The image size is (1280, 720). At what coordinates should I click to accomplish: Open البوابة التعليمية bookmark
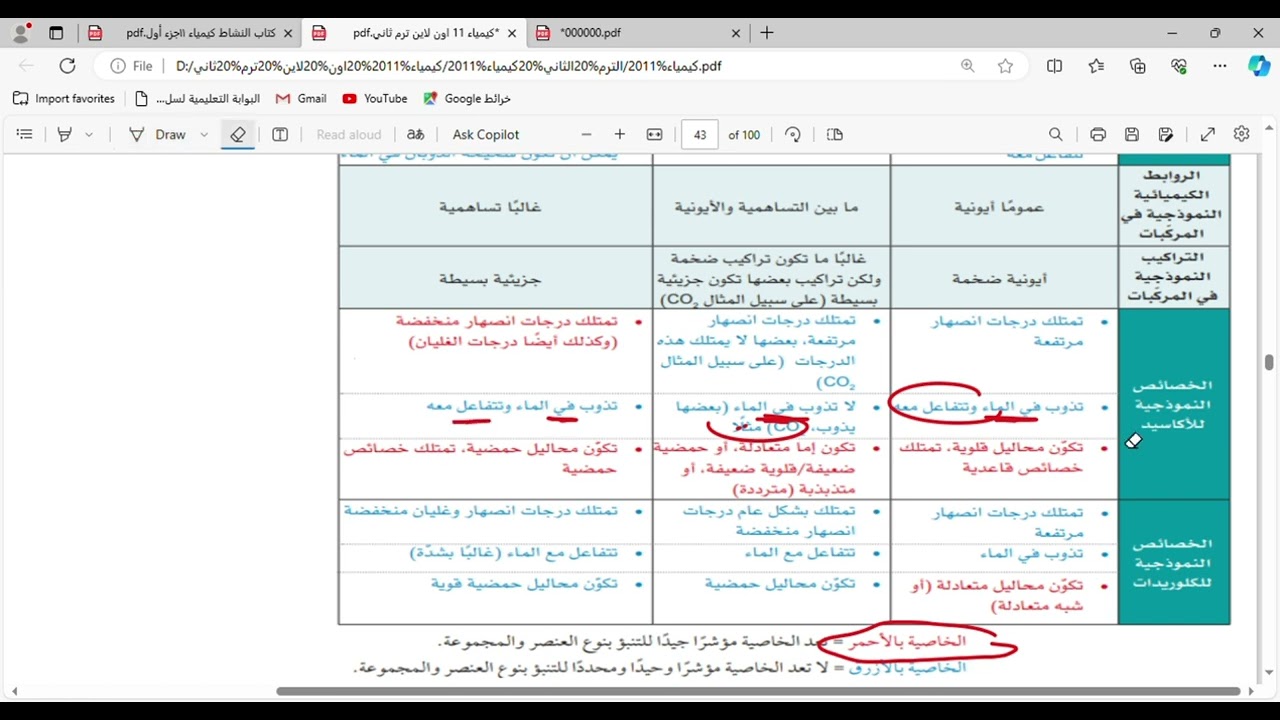pos(197,99)
